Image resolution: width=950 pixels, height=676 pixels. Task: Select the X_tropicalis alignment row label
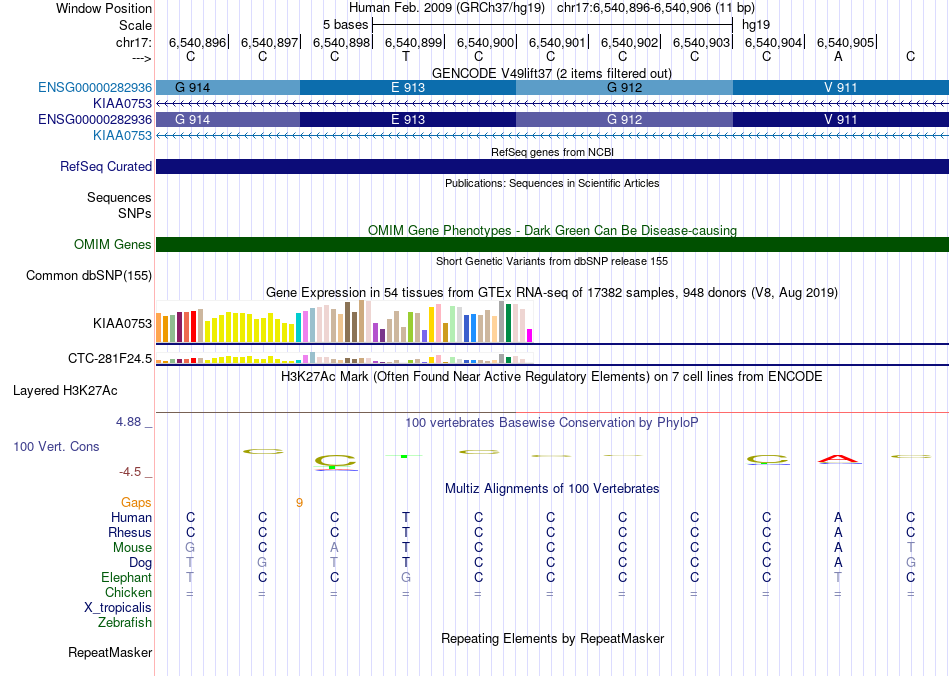point(118,608)
